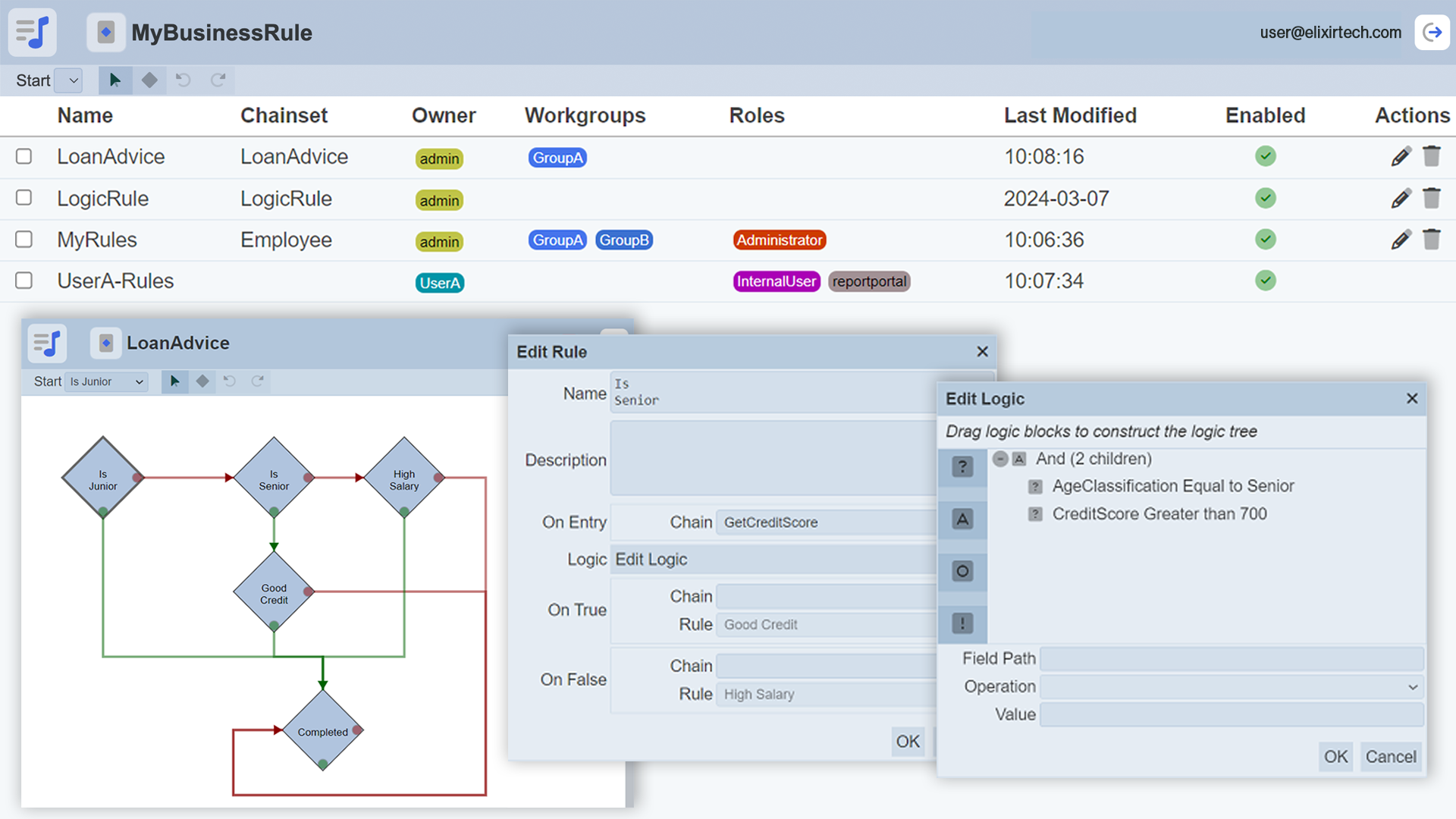Viewport: 1456px width, 819px height.
Task: Open the Operation dropdown in Edit Logic
Action: pyautogui.click(x=1232, y=687)
